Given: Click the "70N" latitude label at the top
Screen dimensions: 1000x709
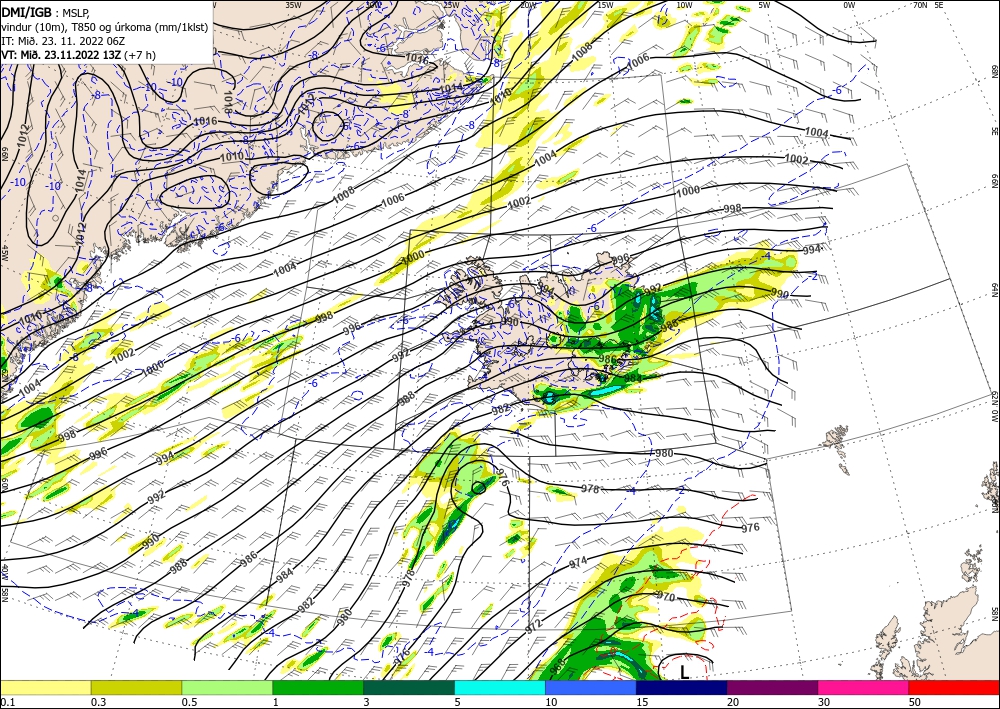Looking at the screenshot, I should (920, 5).
